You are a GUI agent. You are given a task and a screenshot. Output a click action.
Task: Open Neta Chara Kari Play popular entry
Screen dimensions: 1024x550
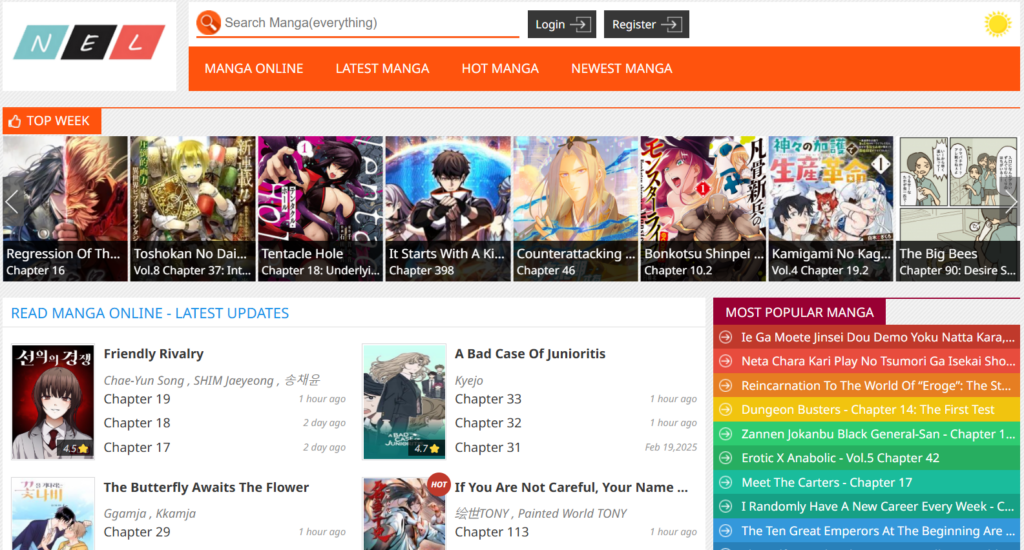878,361
